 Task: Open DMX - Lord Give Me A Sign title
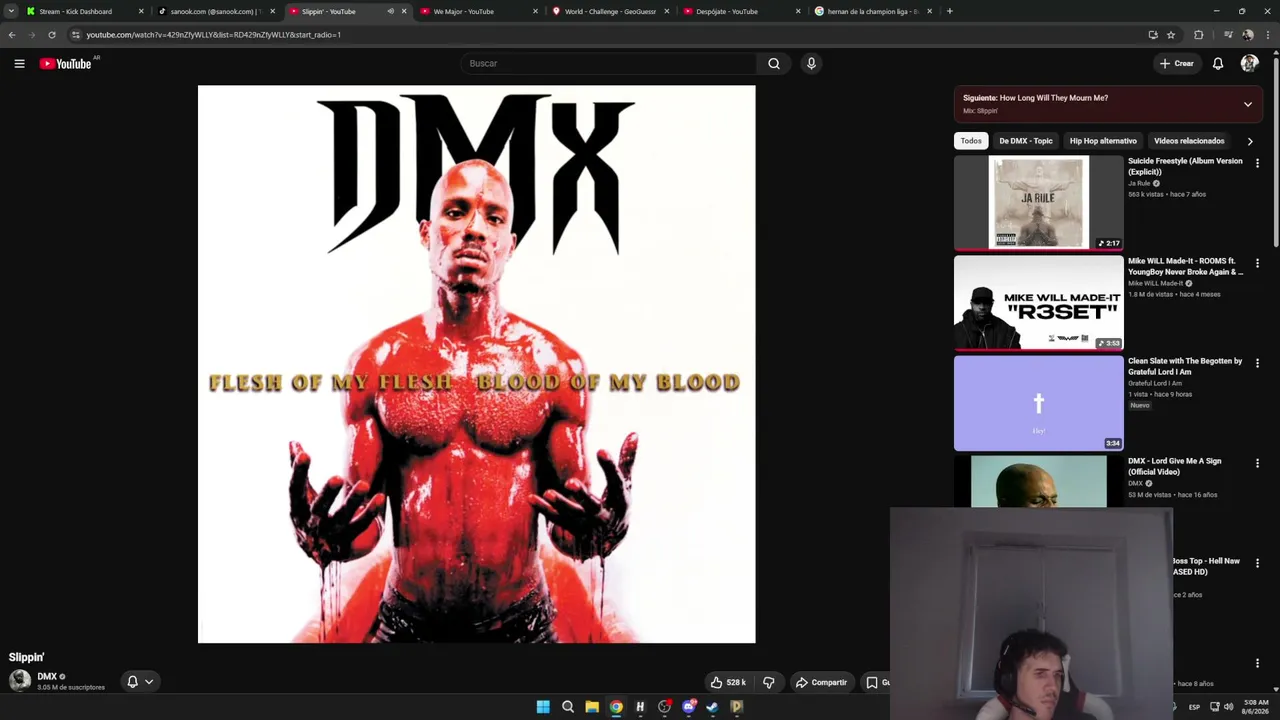coord(1174,466)
